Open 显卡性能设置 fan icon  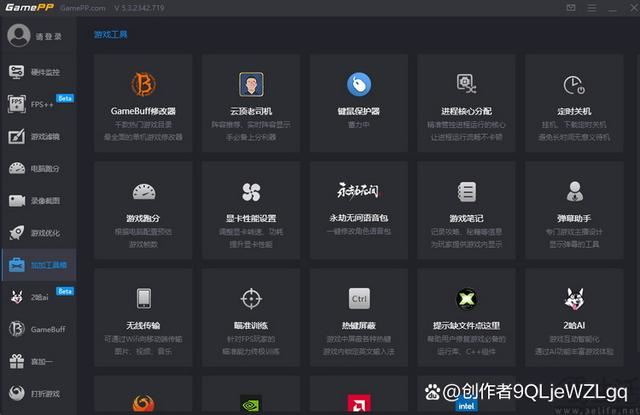point(251,191)
